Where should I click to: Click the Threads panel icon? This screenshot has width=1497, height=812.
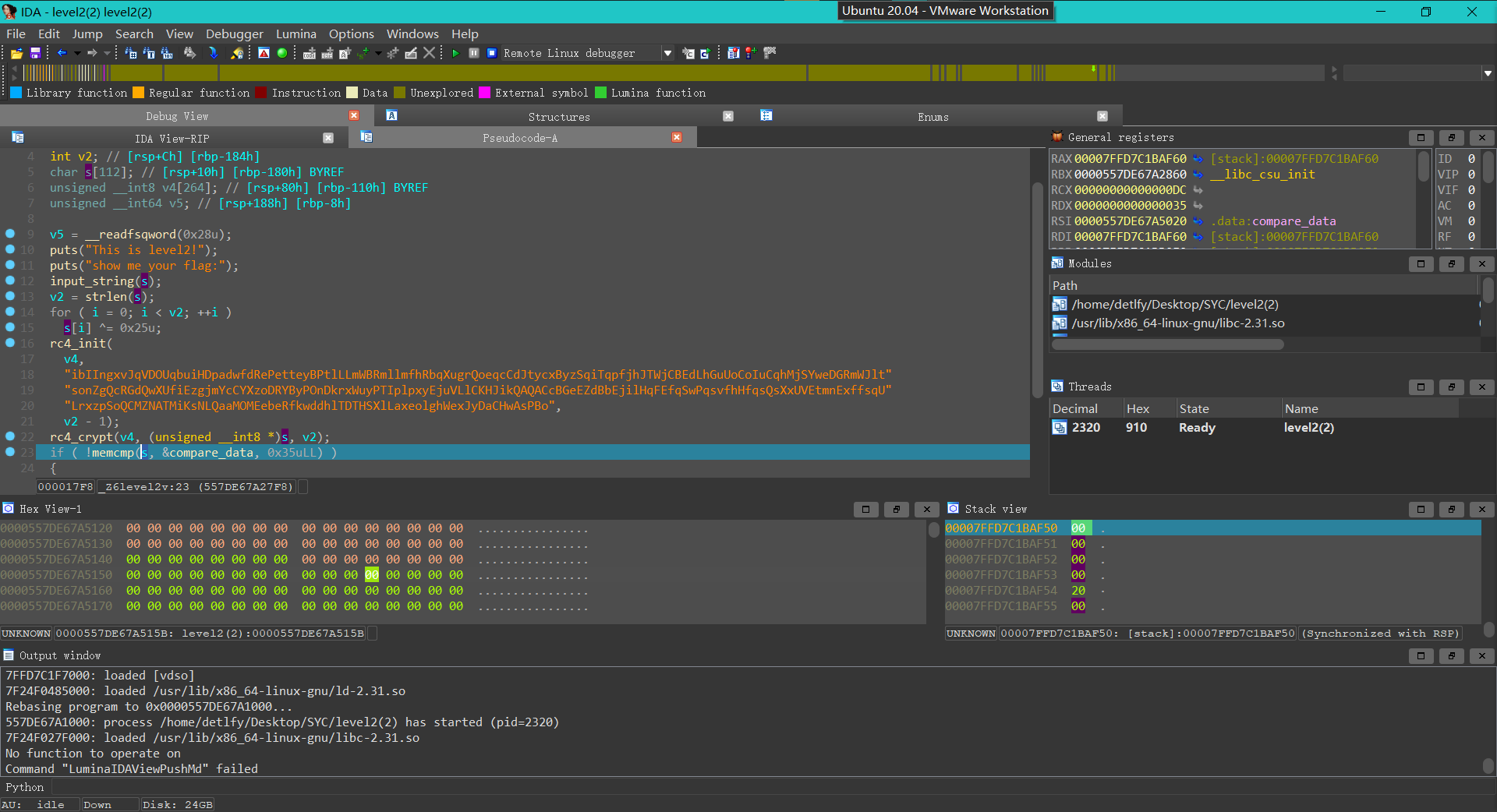(1057, 387)
